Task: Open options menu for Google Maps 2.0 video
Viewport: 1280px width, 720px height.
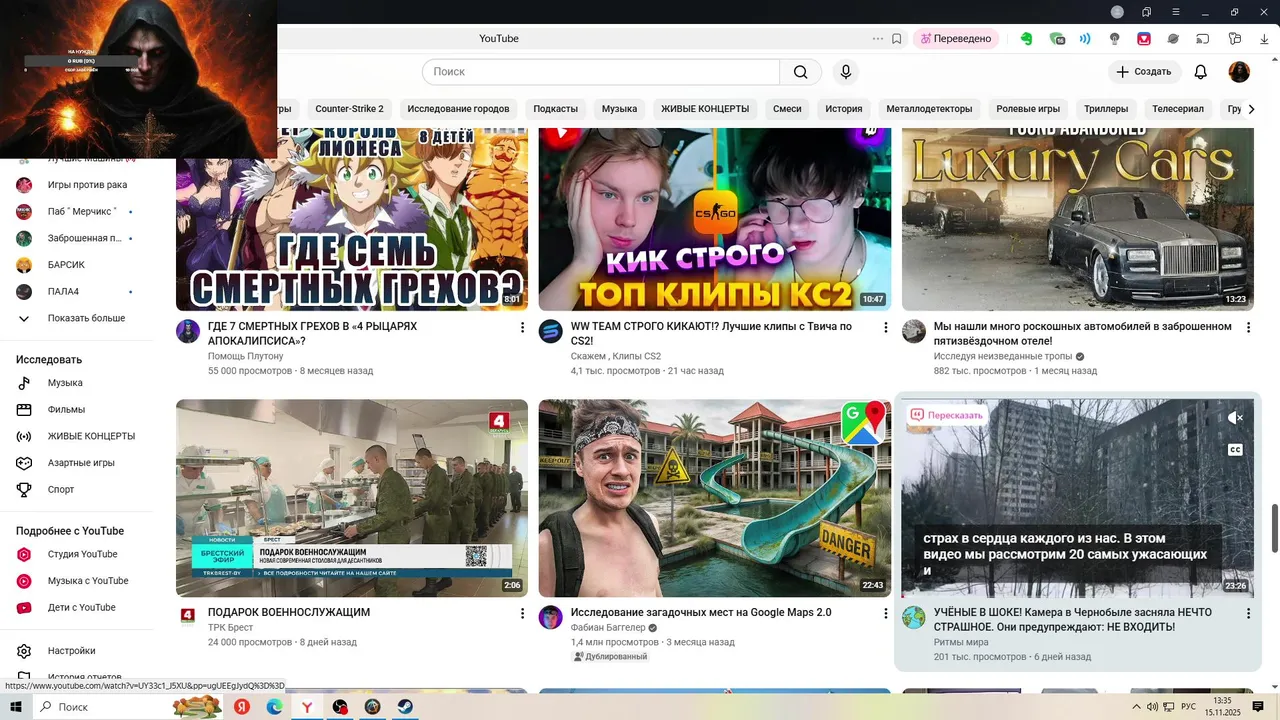Action: (885, 613)
